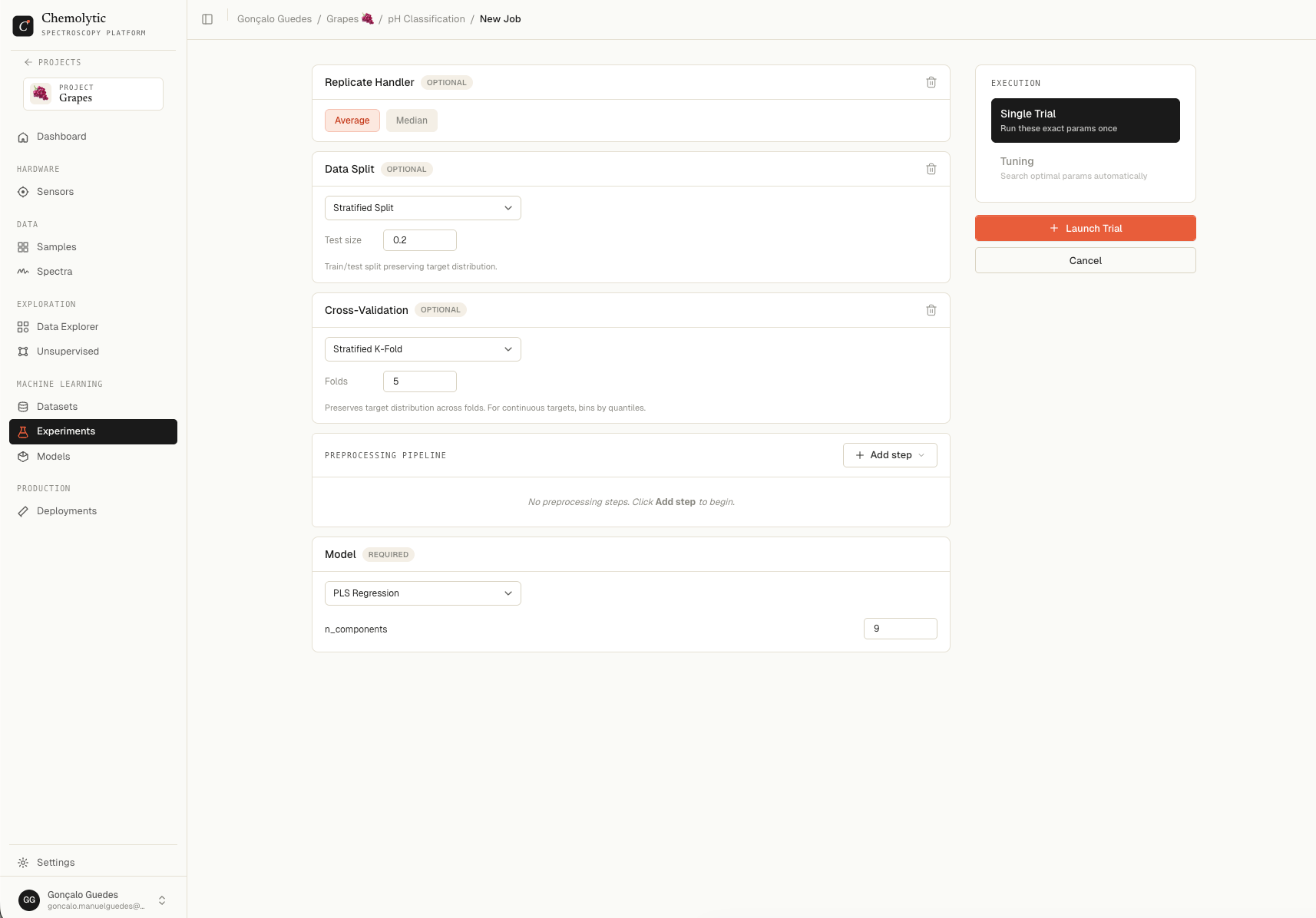Choose Single Trial execution mode
The image size is (1316, 918).
[x=1086, y=121]
